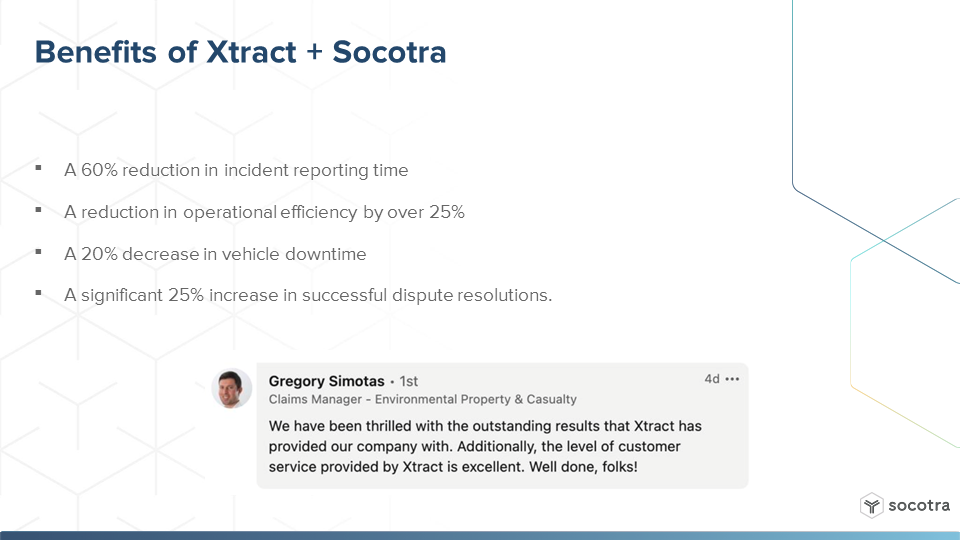Select the 20% decrease in vehicle downtime text
The image size is (960, 540).
[216, 253]
